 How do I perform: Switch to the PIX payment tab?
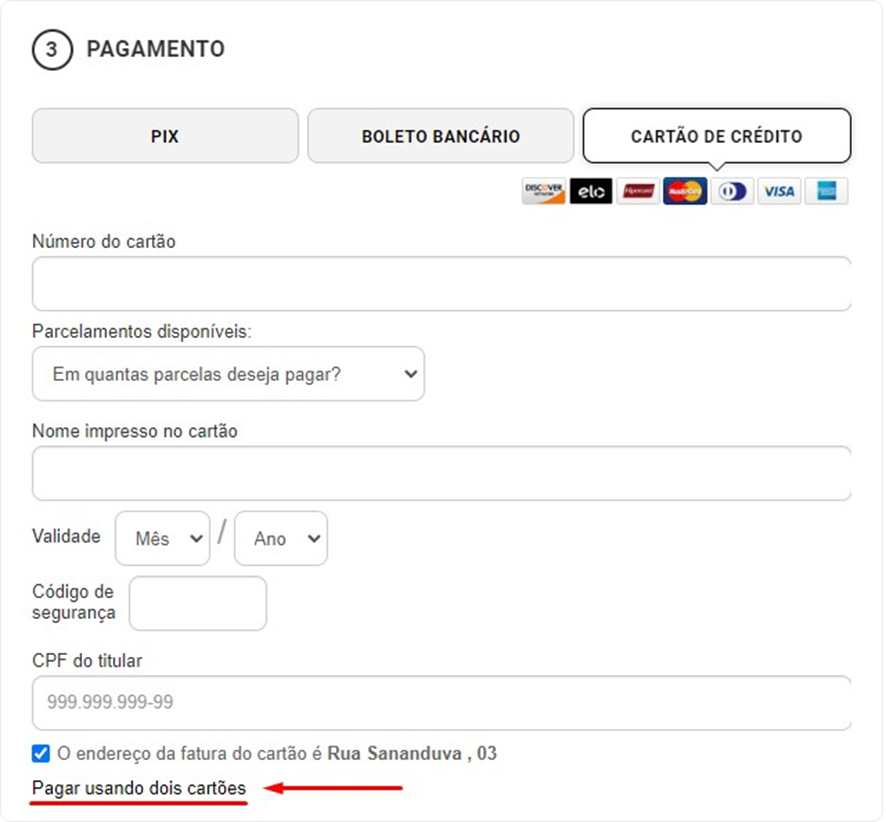click(x=165, y=136)
